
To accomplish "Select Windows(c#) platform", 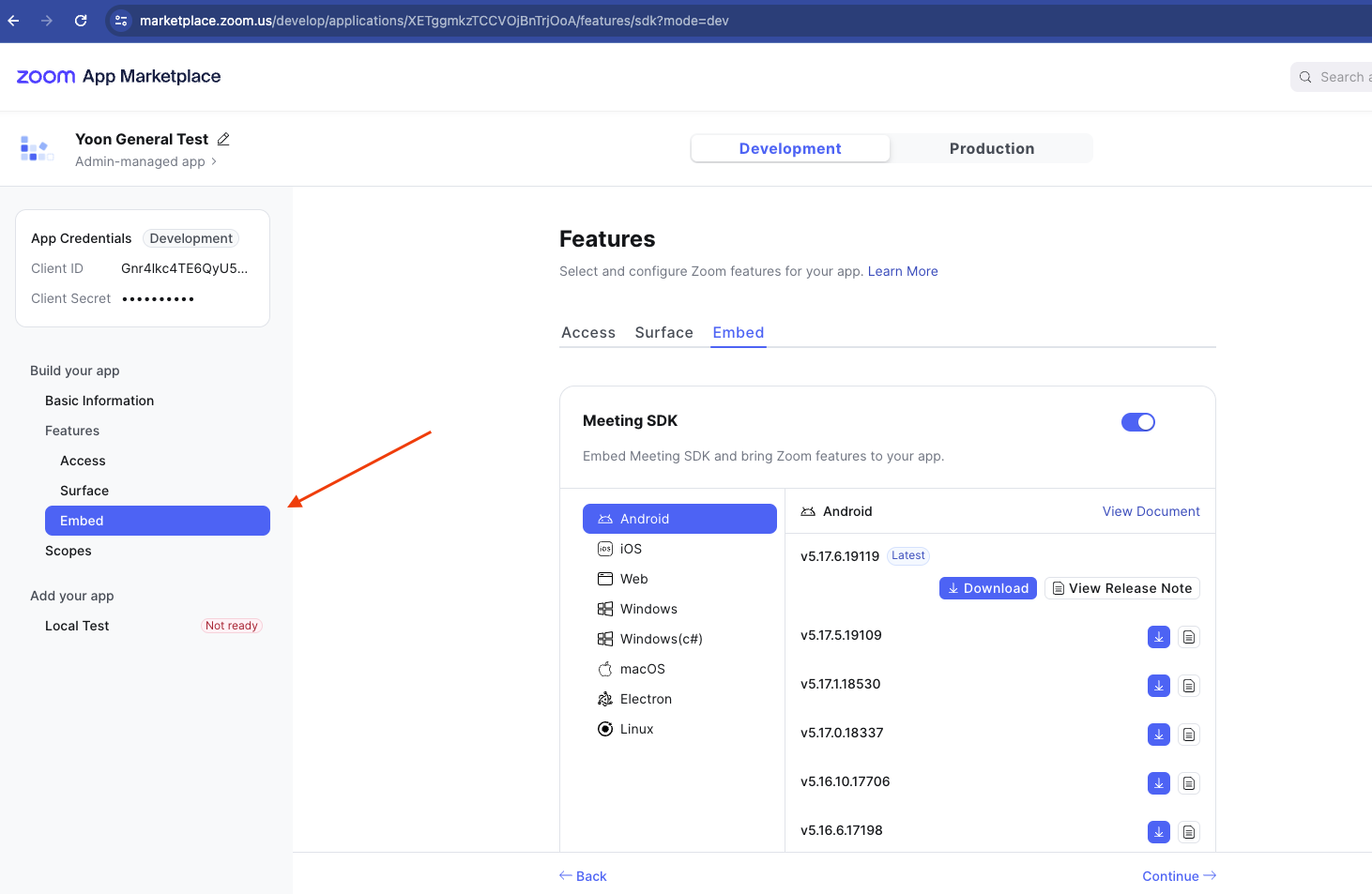I will (x=679, y=639).
